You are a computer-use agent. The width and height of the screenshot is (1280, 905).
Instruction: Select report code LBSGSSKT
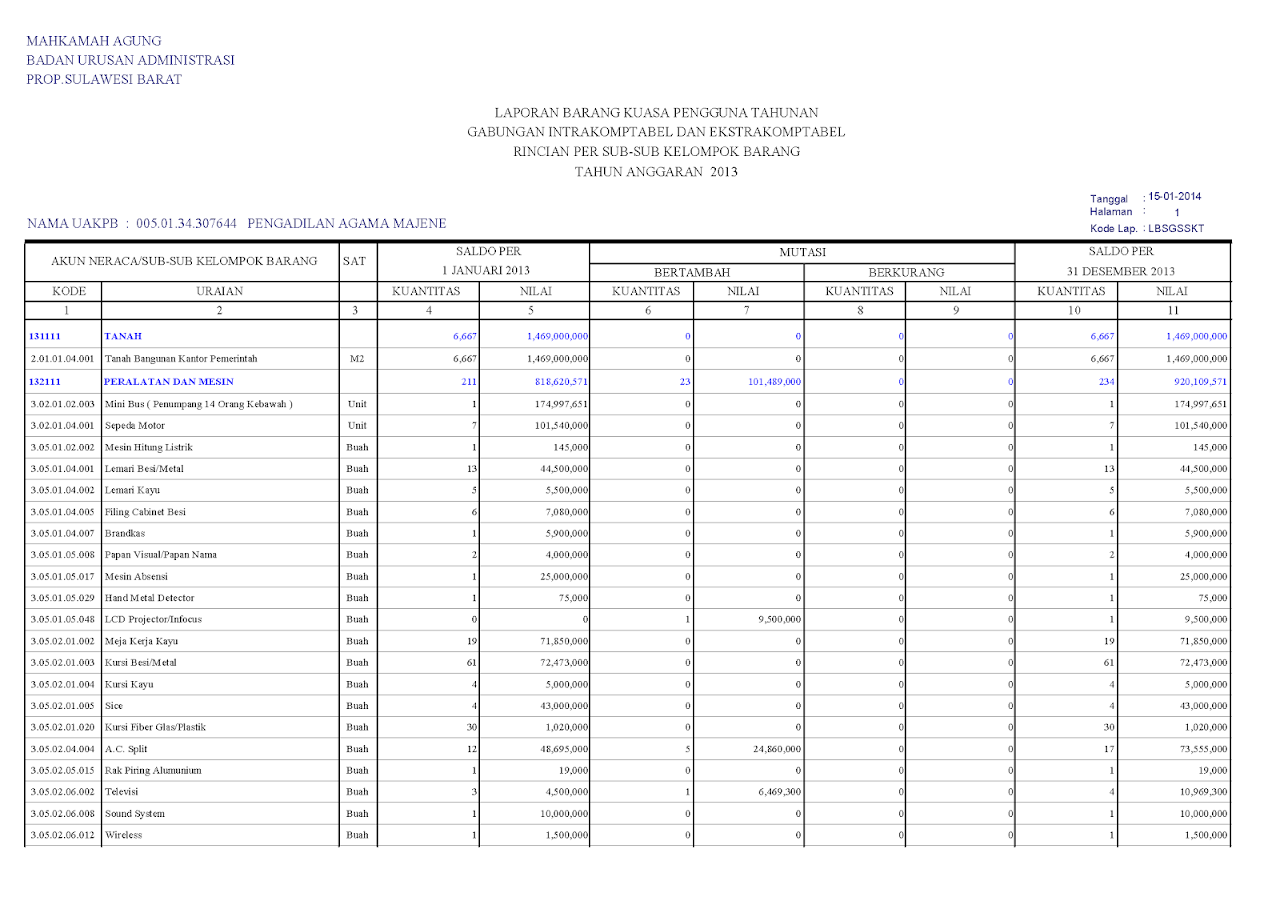1176,229
